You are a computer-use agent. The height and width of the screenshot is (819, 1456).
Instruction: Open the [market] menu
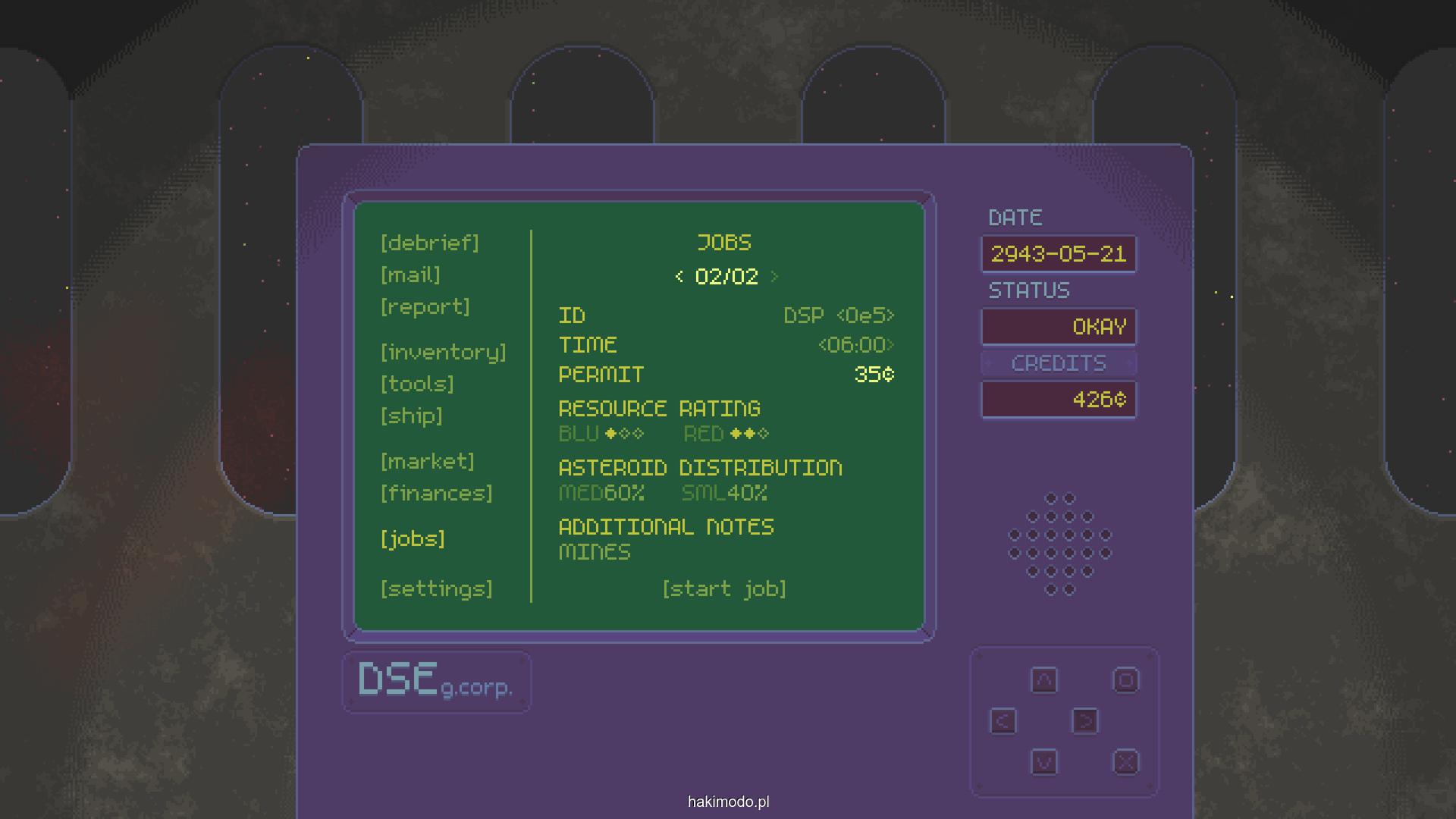tap(428, 461)
